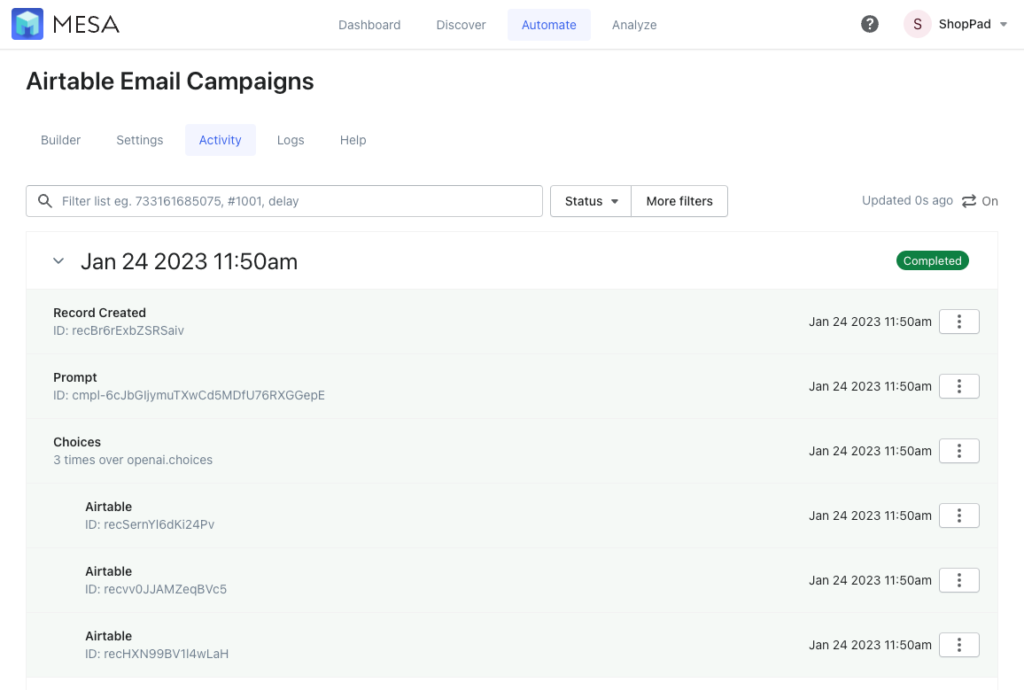This screenshot has width=1024, height=690.
Task: Switch to the Builder tab
Action: tap(61, 140)
